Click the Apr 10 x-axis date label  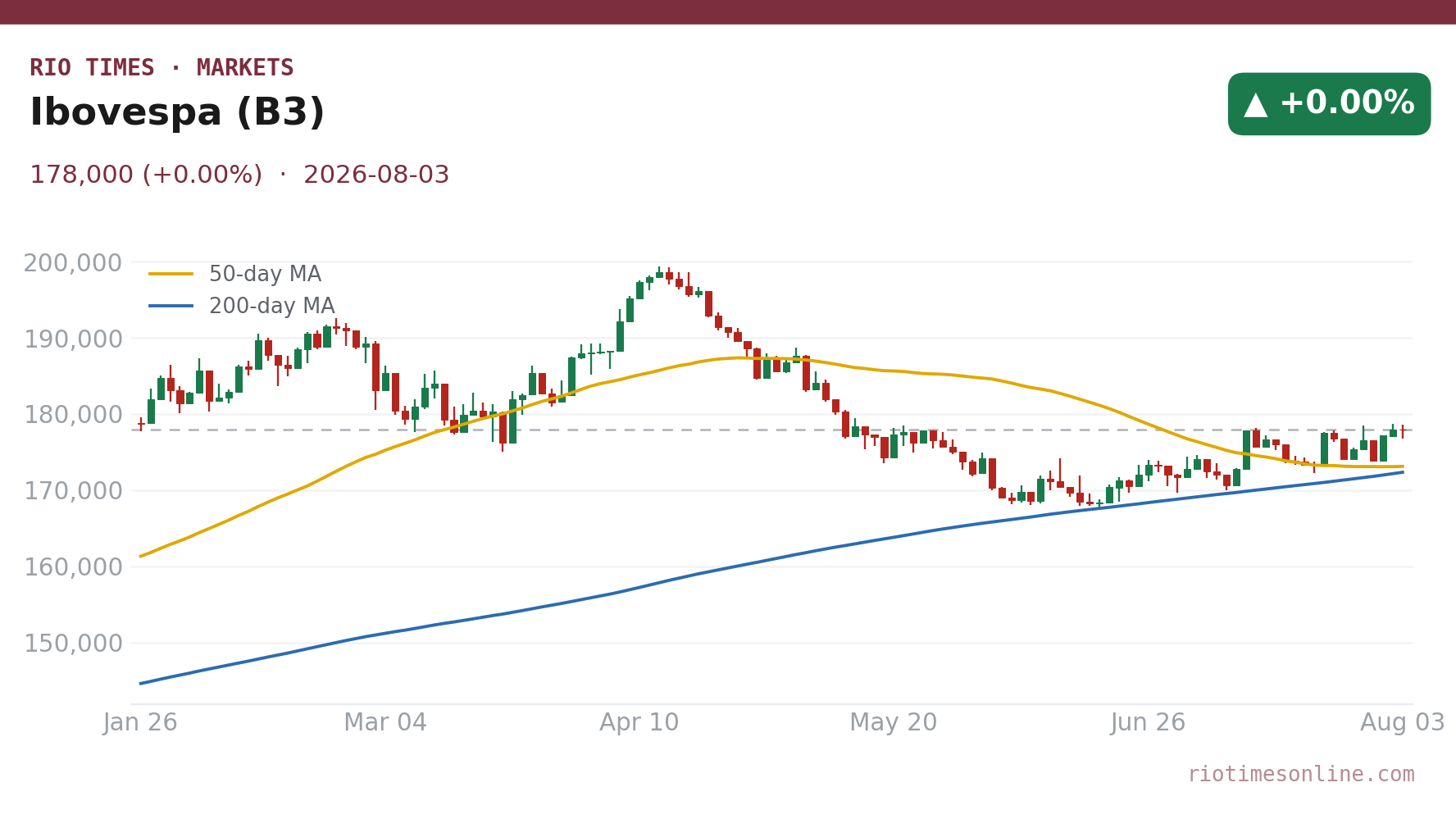[639, 723]
